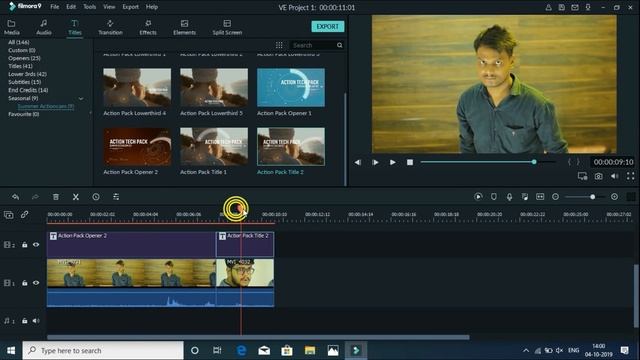
Task: Mute audio track 1 speaker icon
Action: [x=36, y=321]
